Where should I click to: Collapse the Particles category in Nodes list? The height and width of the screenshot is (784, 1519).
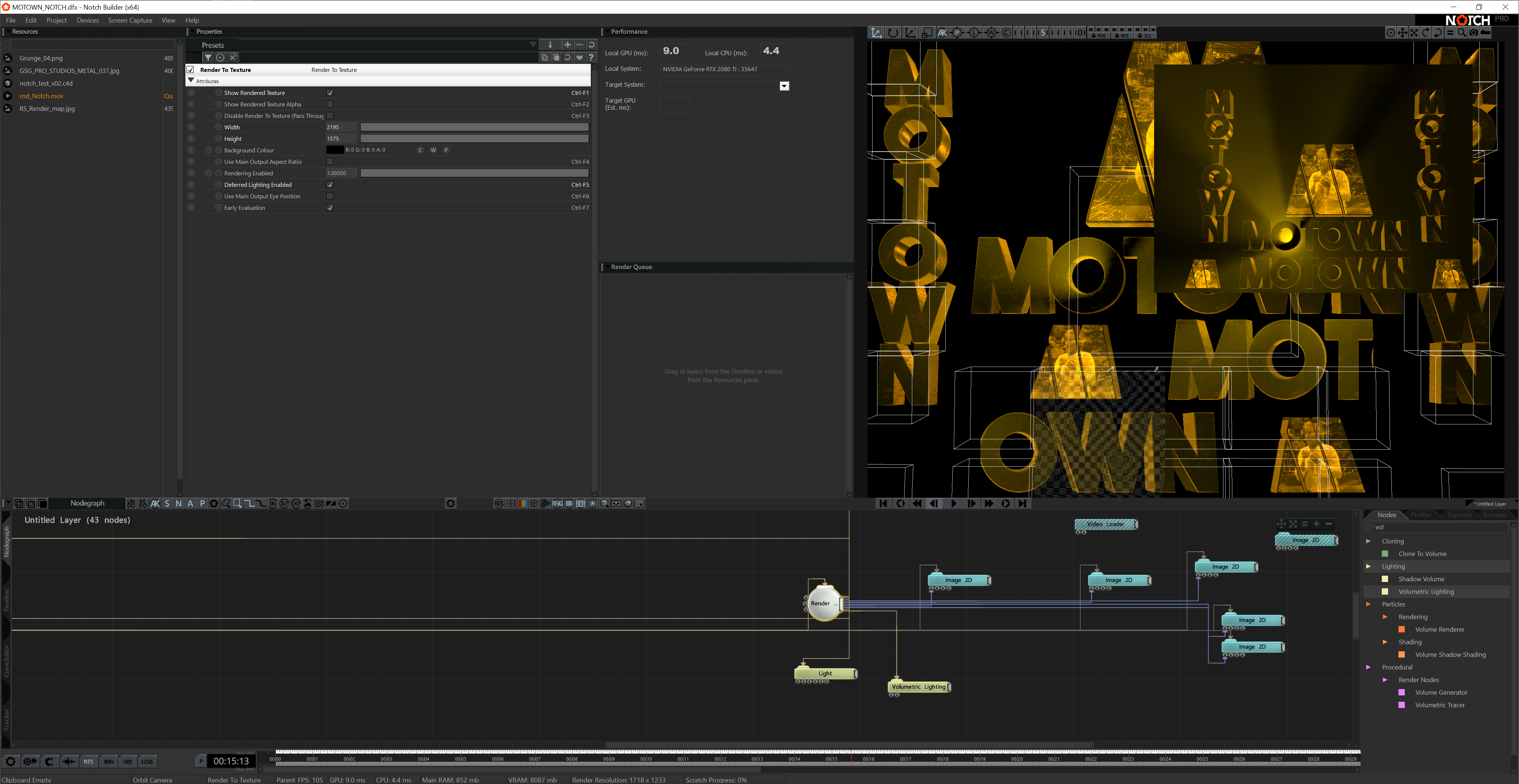(1369, 604)
